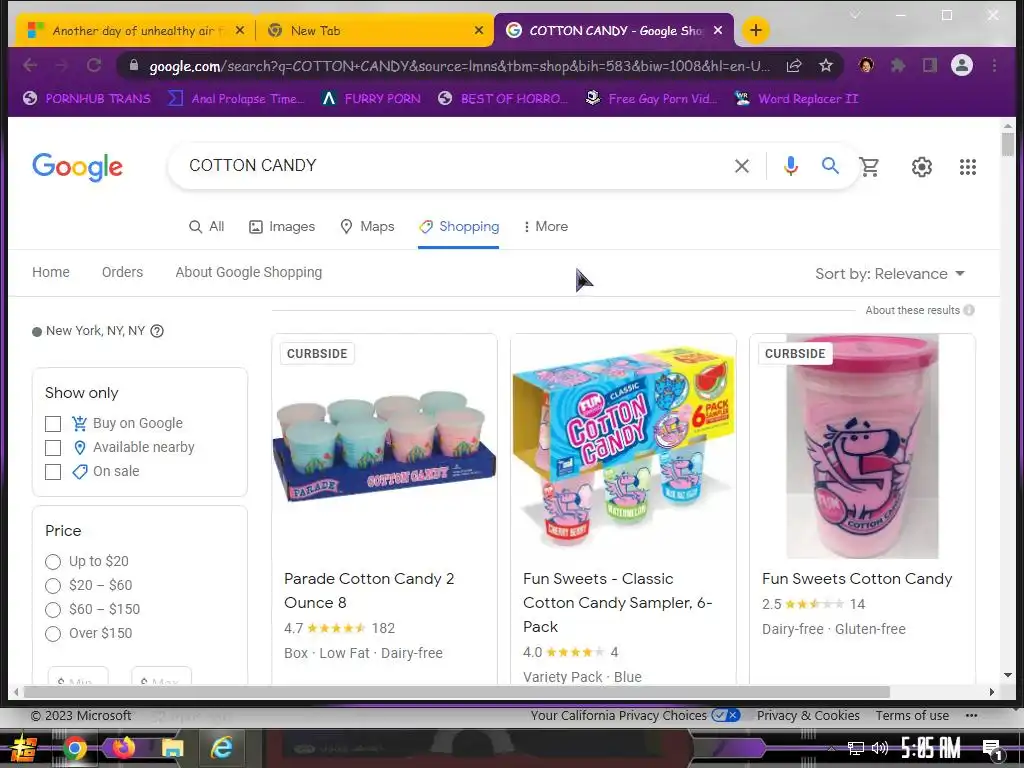Open Fun Sweets Classic Cotton Candy Sampler listing
Screen dimensions: 1024x768
coord(617,603)
